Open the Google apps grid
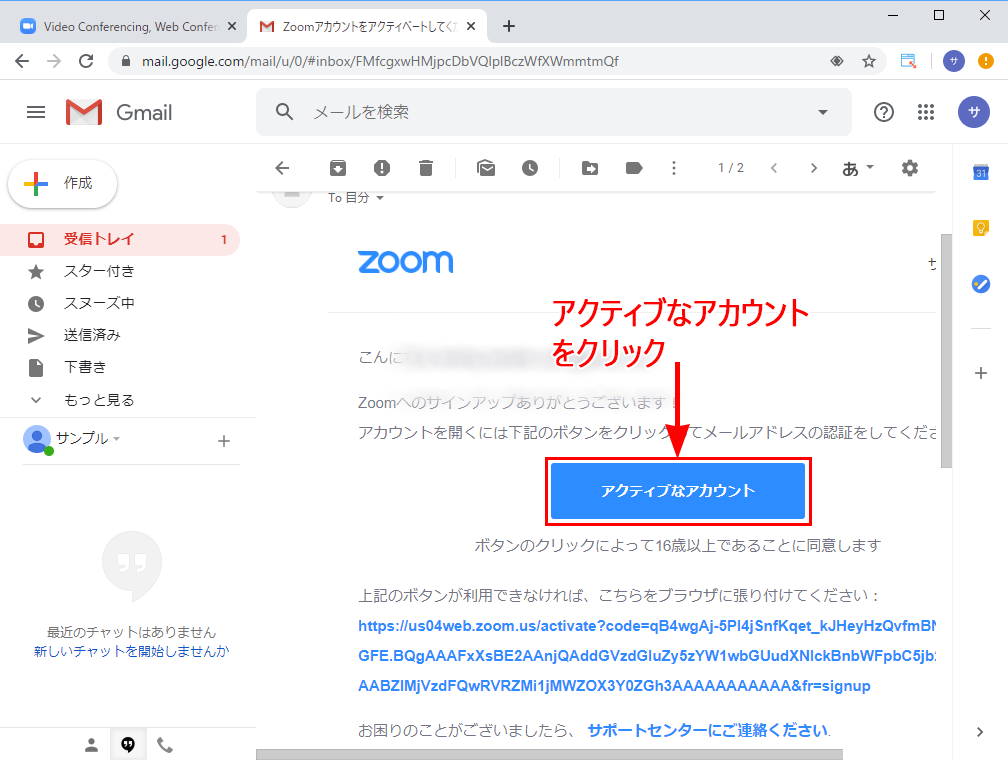 tap(926, 112)
